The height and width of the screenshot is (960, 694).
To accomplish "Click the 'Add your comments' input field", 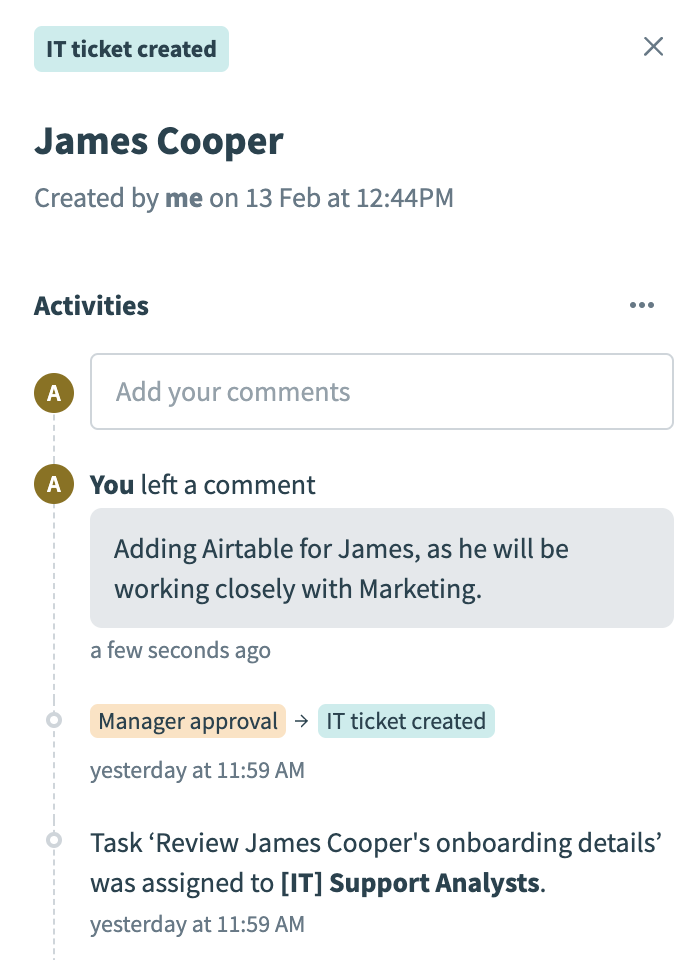I will (x=382, y=391).
